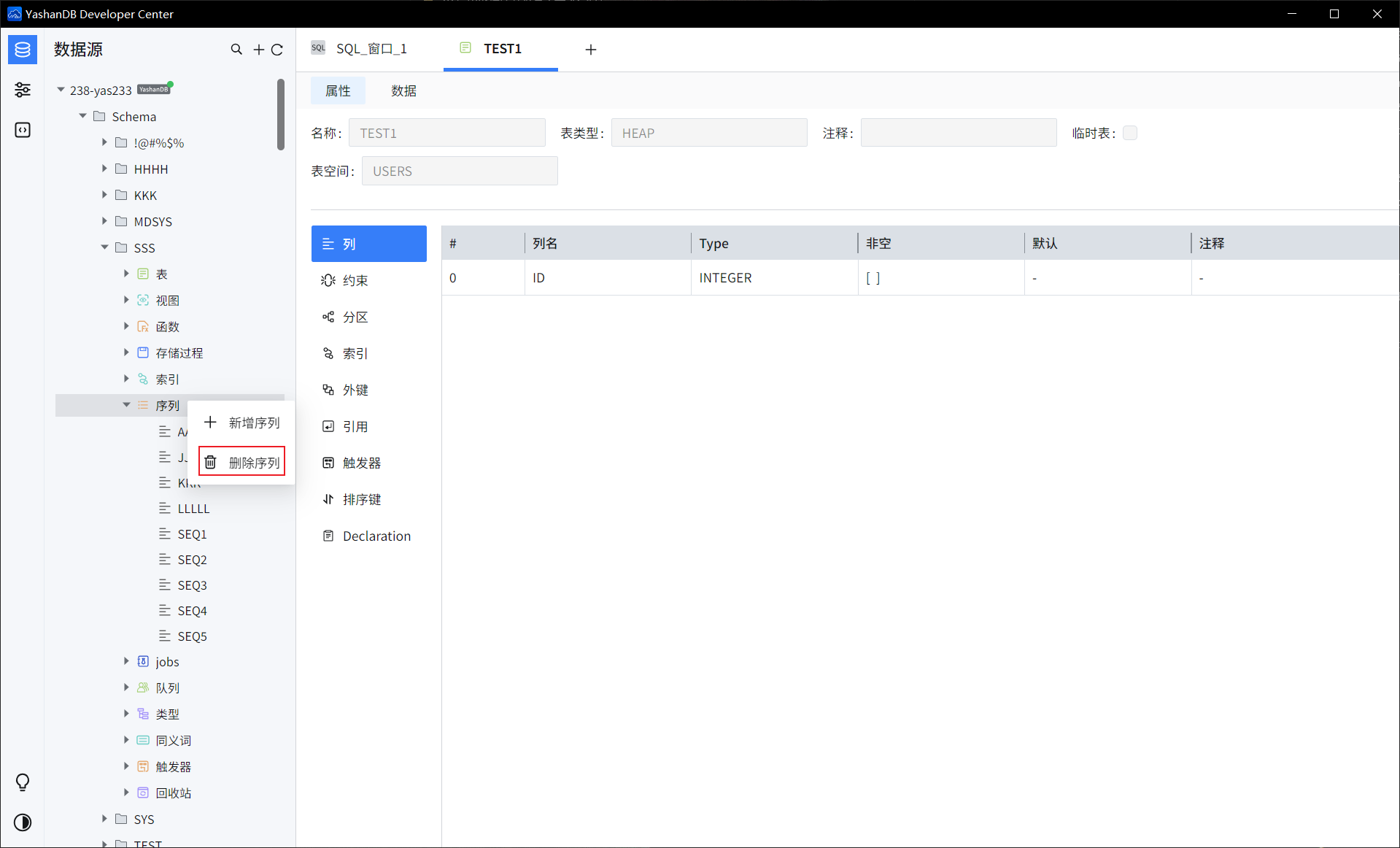Click the ID column name cell

608,278
